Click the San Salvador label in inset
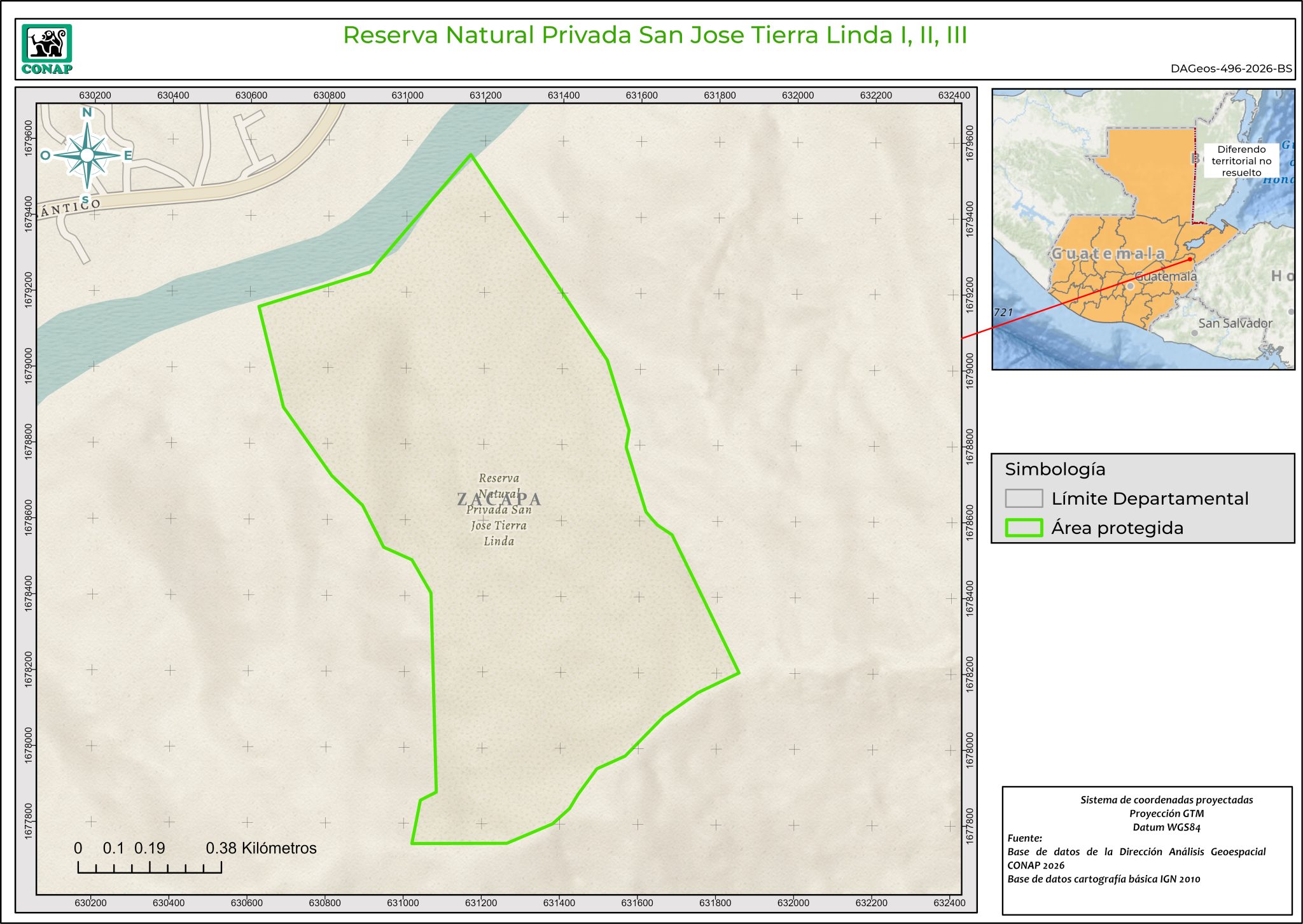Image resolution: width=1303 pixels, height=924 pixels. [x=1235, y=323]
